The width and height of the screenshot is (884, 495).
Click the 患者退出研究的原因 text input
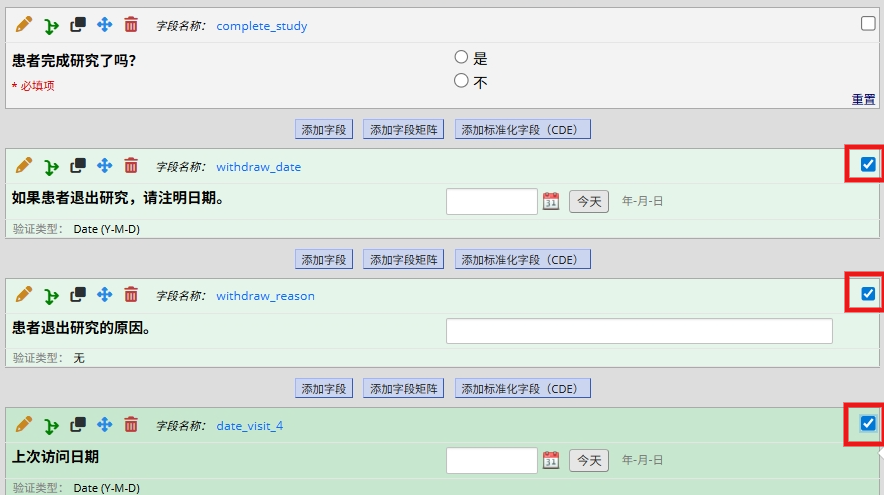coord(639,331)
